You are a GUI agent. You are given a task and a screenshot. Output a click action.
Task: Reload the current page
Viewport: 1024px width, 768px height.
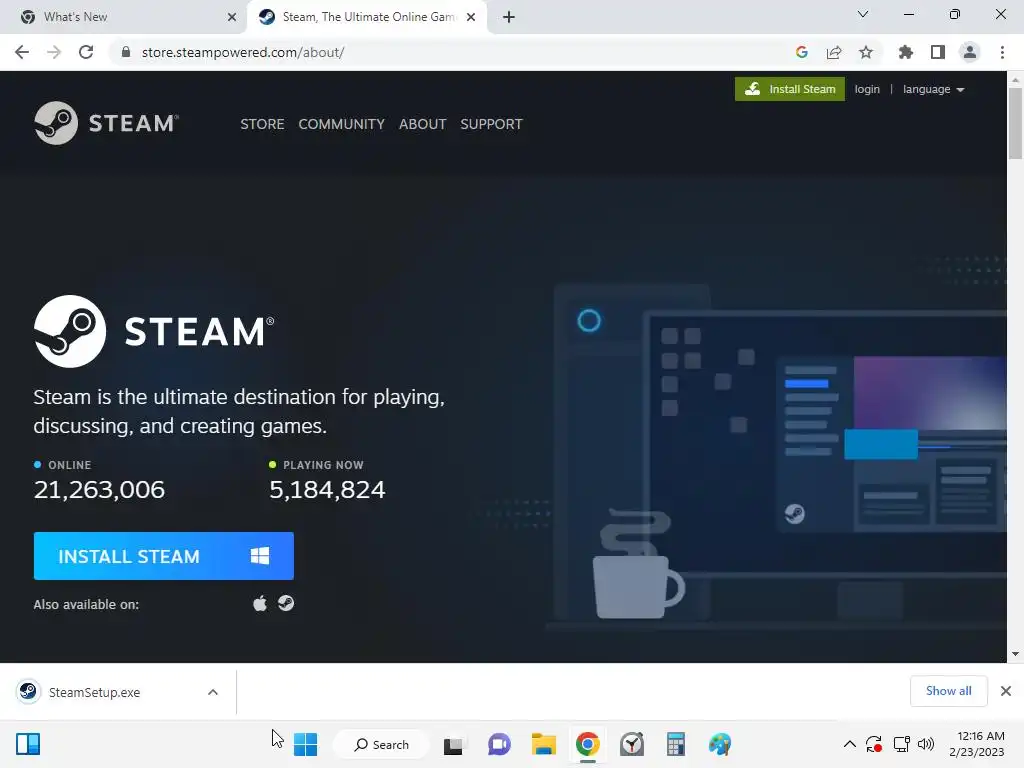[86, 52]
